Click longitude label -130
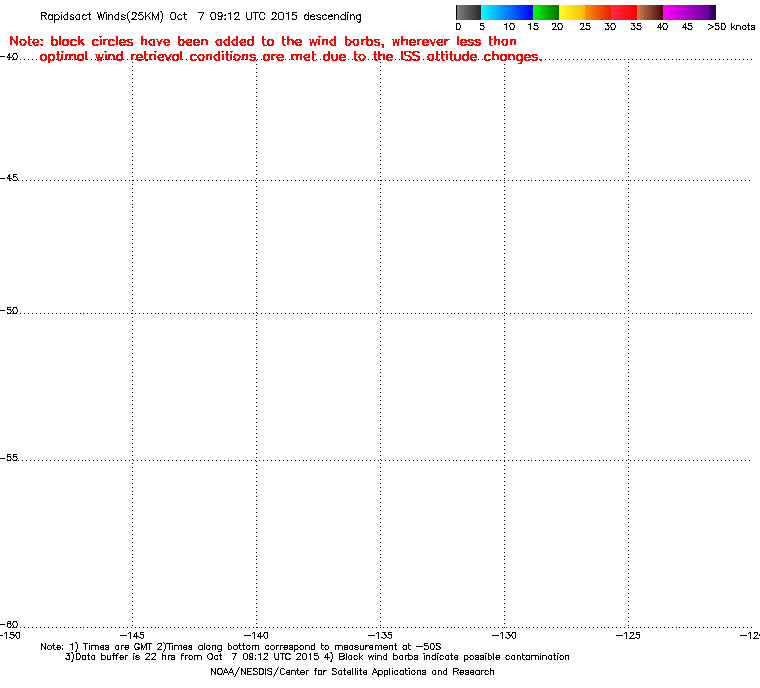This screenshot has height=688, width=760. pos(504,635)
